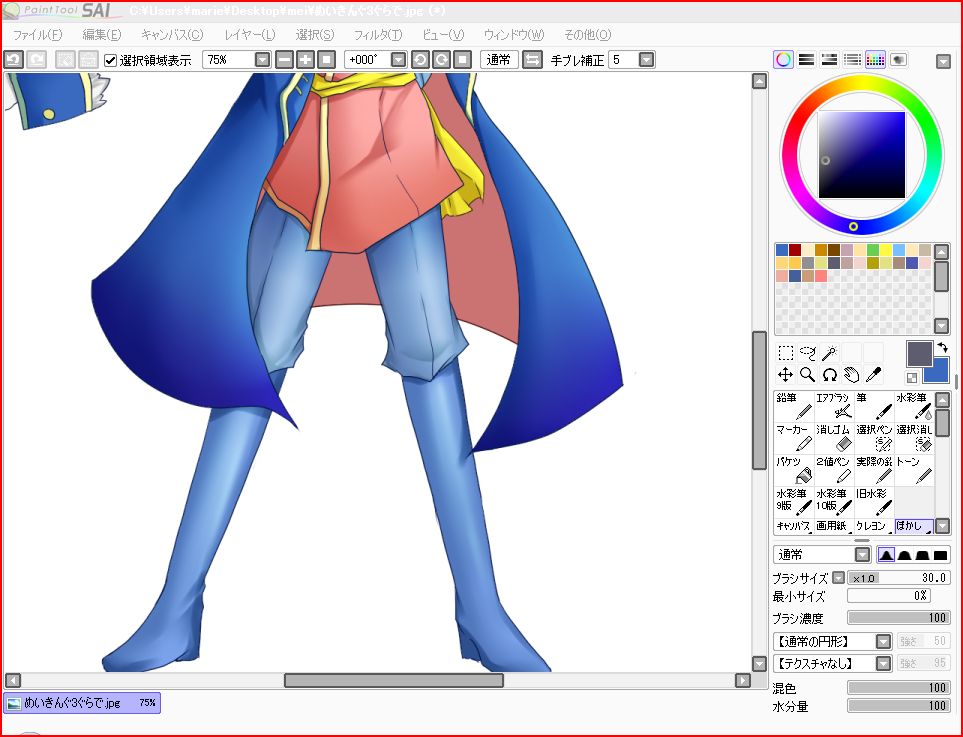Choose the 2値ペン binary pen tool
This screenshot has width=963, height=737.
point(833,470)
